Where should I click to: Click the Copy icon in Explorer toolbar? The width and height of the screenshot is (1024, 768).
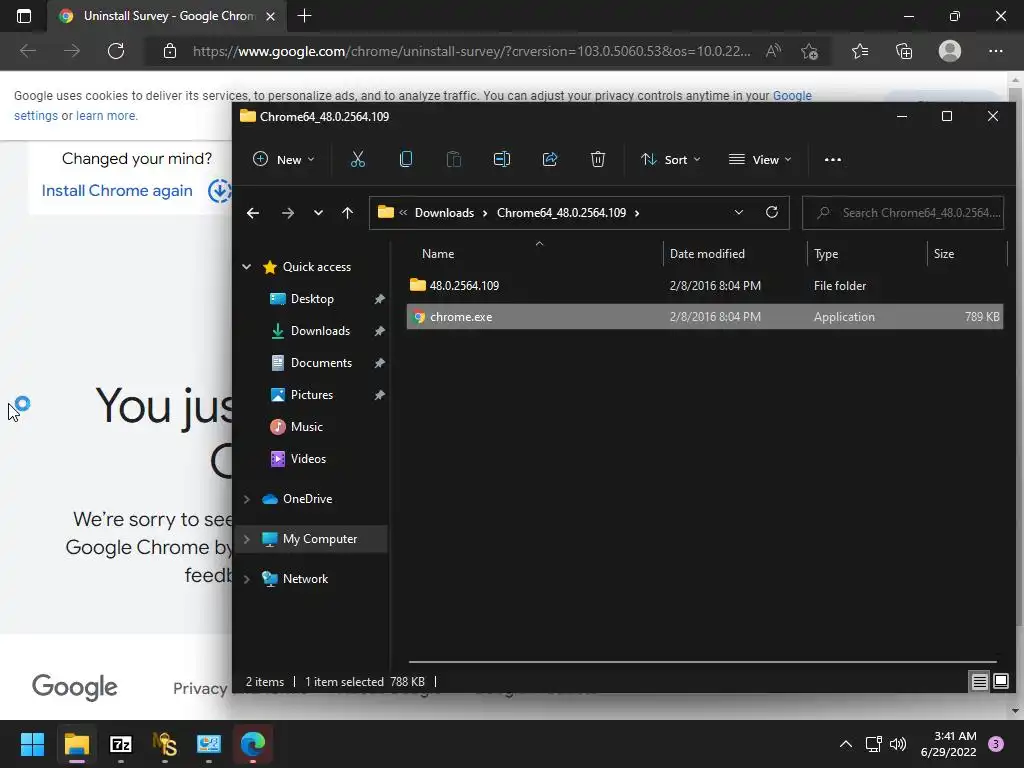click(406, 159)
